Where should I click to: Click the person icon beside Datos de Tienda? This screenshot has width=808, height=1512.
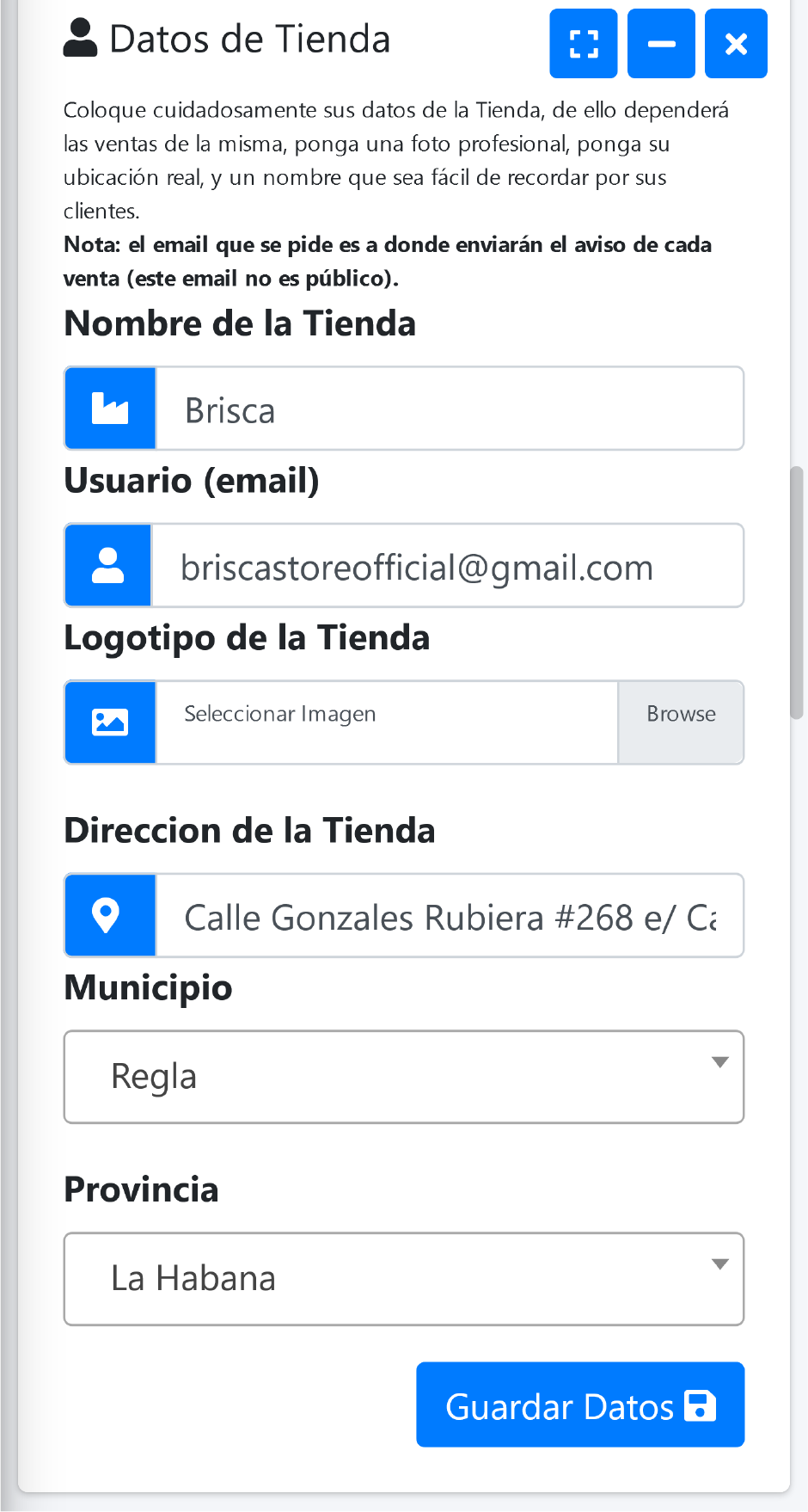(x=81, y=39)
